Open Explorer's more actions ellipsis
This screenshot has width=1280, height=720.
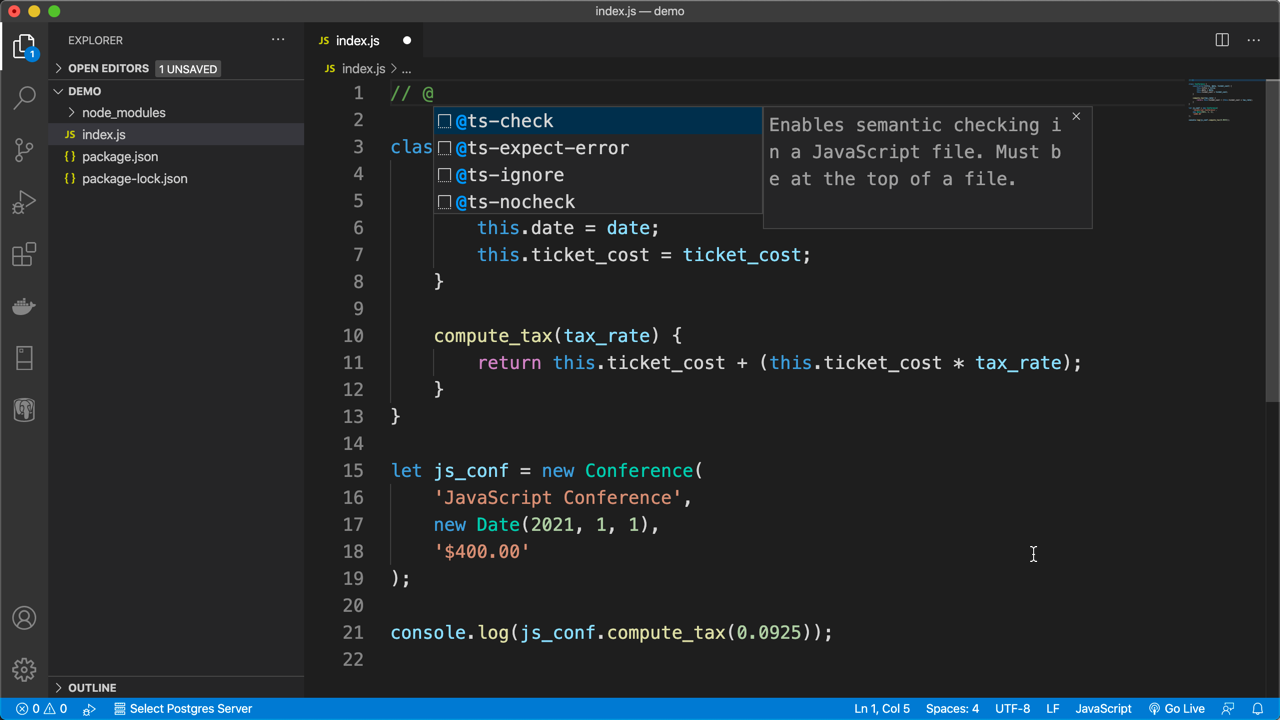pos(278,40)
